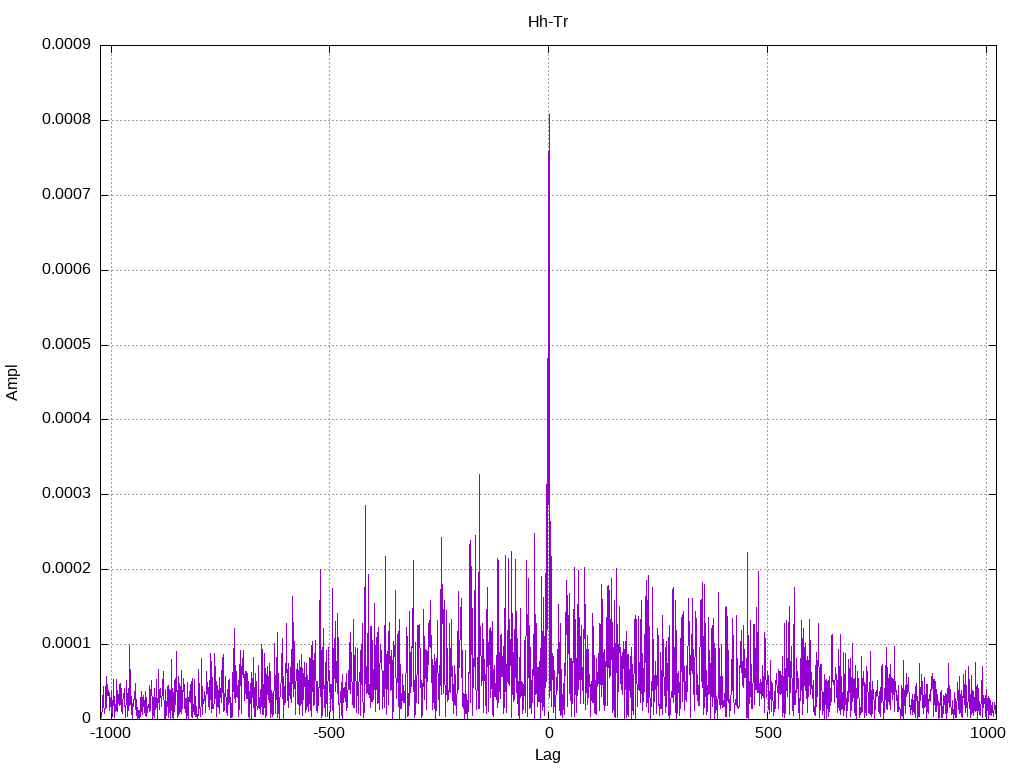Select the 0.0007 y-axis tick label
The height and width of the screenshot is (768, 1024).
[67, 194]
